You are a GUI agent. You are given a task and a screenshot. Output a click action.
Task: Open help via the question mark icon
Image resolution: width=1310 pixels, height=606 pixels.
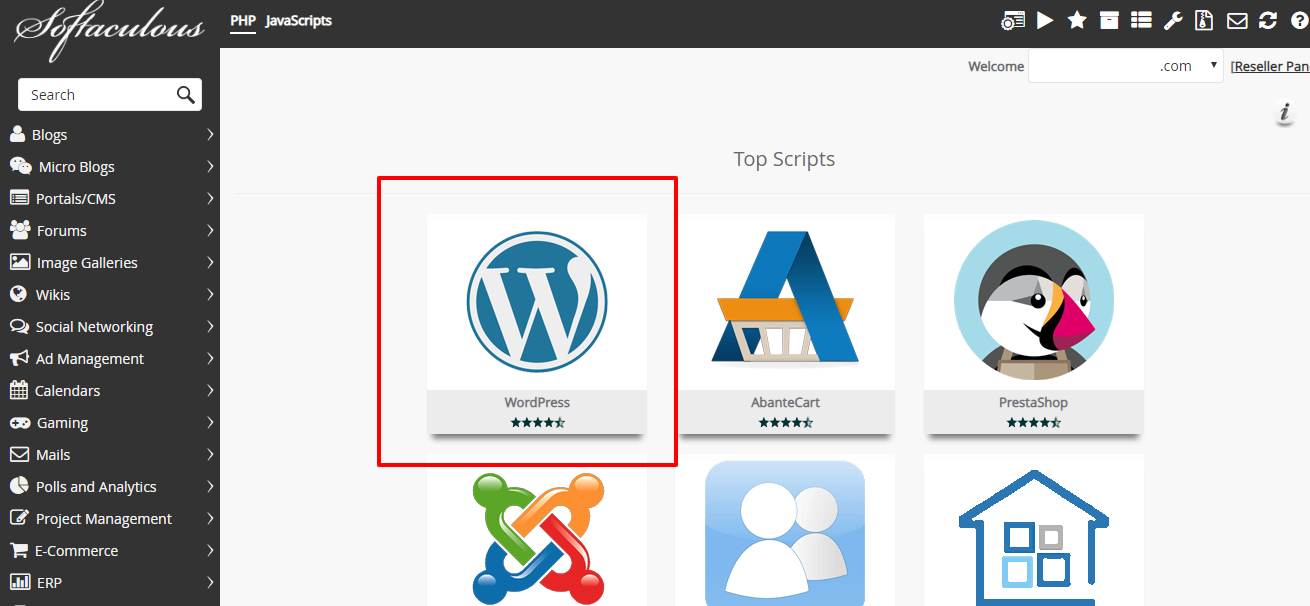(x=1299, y=20)
